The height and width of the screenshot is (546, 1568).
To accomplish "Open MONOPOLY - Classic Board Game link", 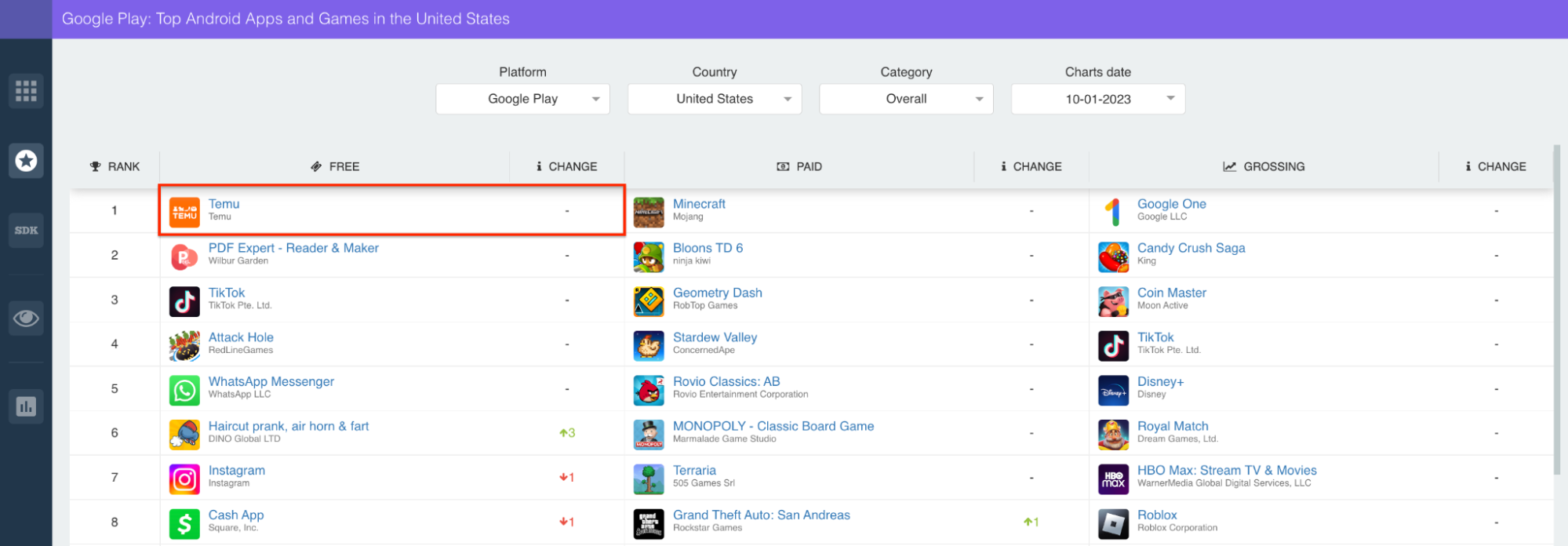I will click(x=773, y=426).
